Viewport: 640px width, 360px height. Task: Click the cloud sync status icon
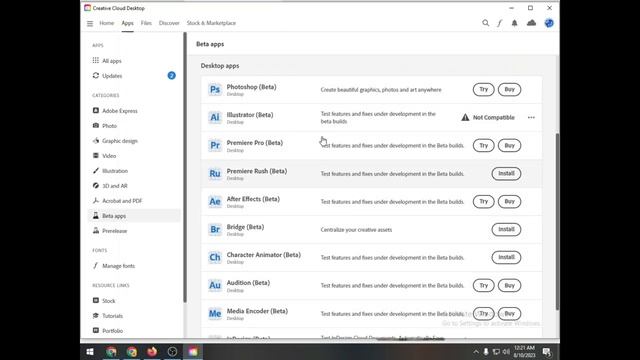coord(531,23)
